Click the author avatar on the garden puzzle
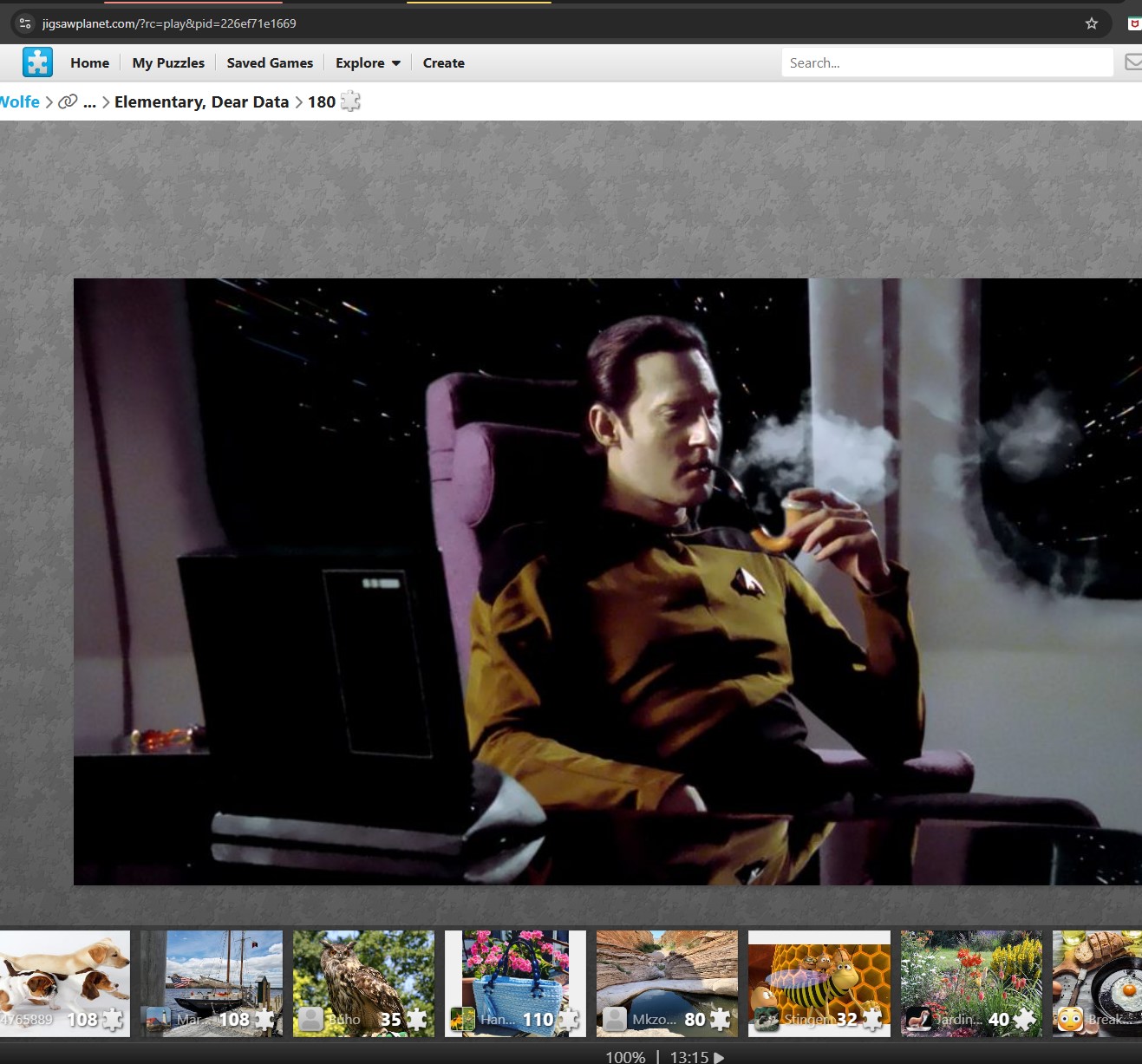The image size is (1142, 1064). (919, 1019)
